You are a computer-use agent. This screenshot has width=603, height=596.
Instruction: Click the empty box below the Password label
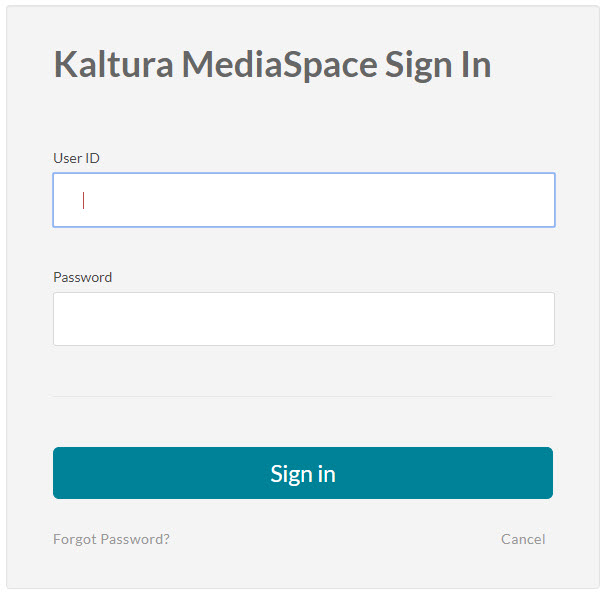coord(304,319)
